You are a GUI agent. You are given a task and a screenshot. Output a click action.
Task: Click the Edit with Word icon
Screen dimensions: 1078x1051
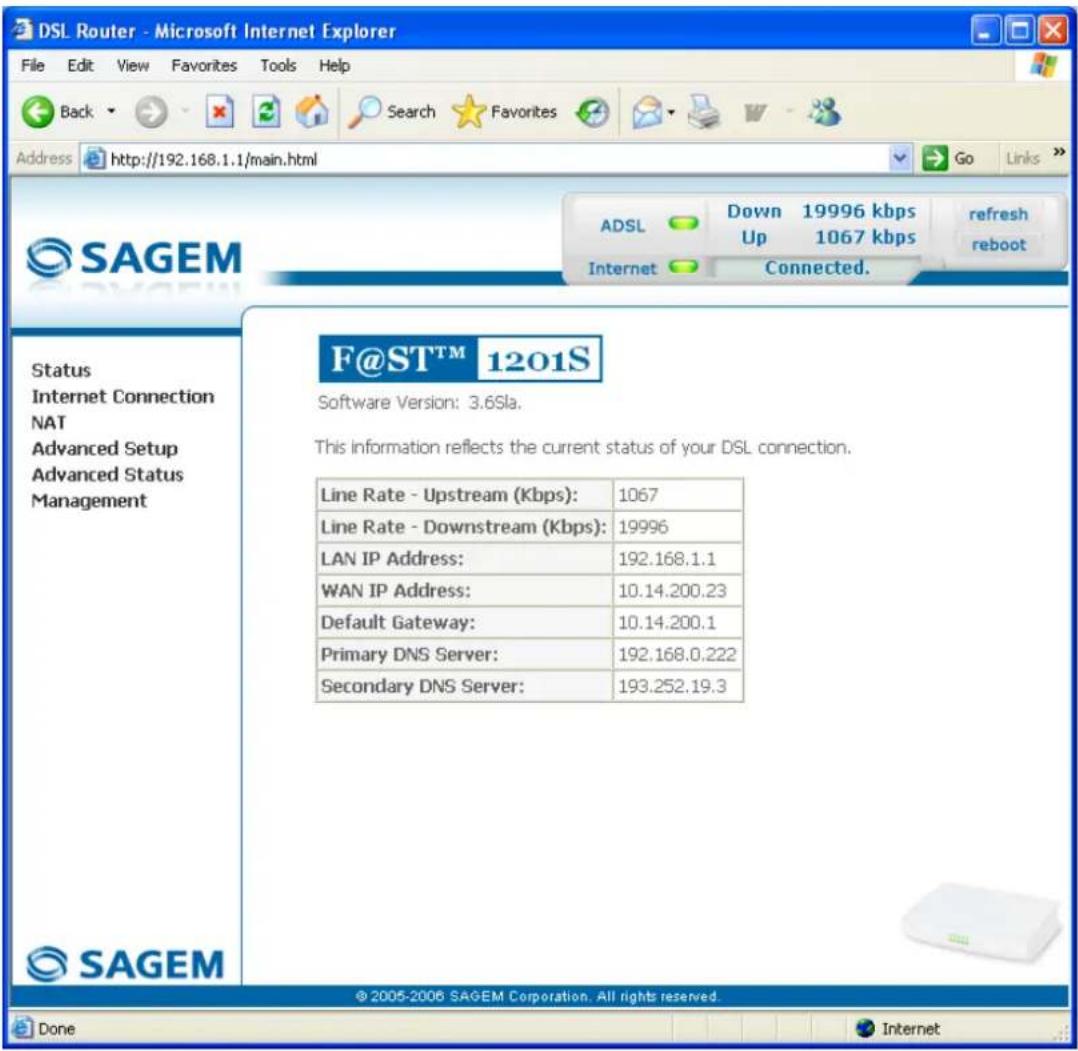(755, 112)
